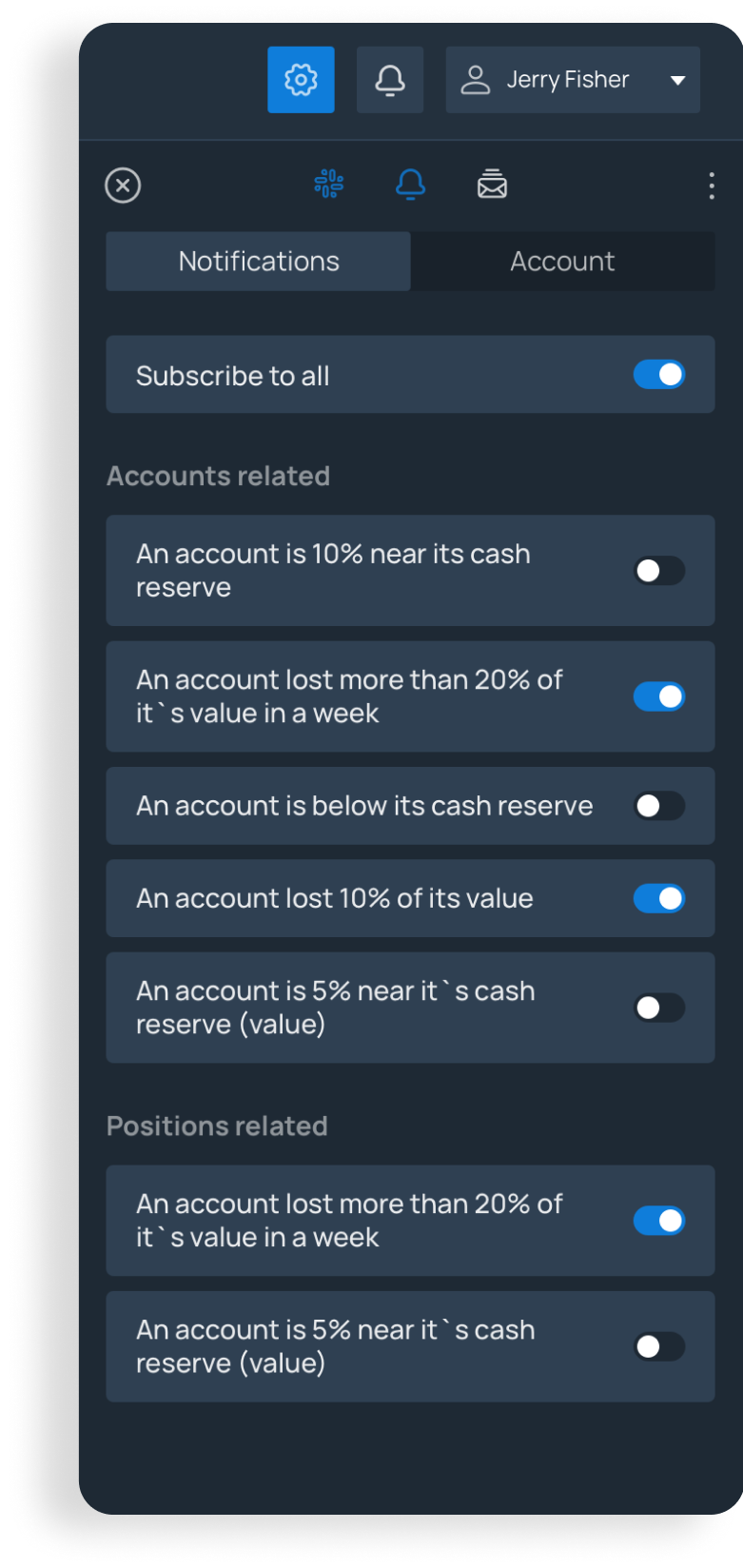The width and height of the screenshot is (743, 1568).
Task: Close the settings panel with X icon
Action: [123, 186]
